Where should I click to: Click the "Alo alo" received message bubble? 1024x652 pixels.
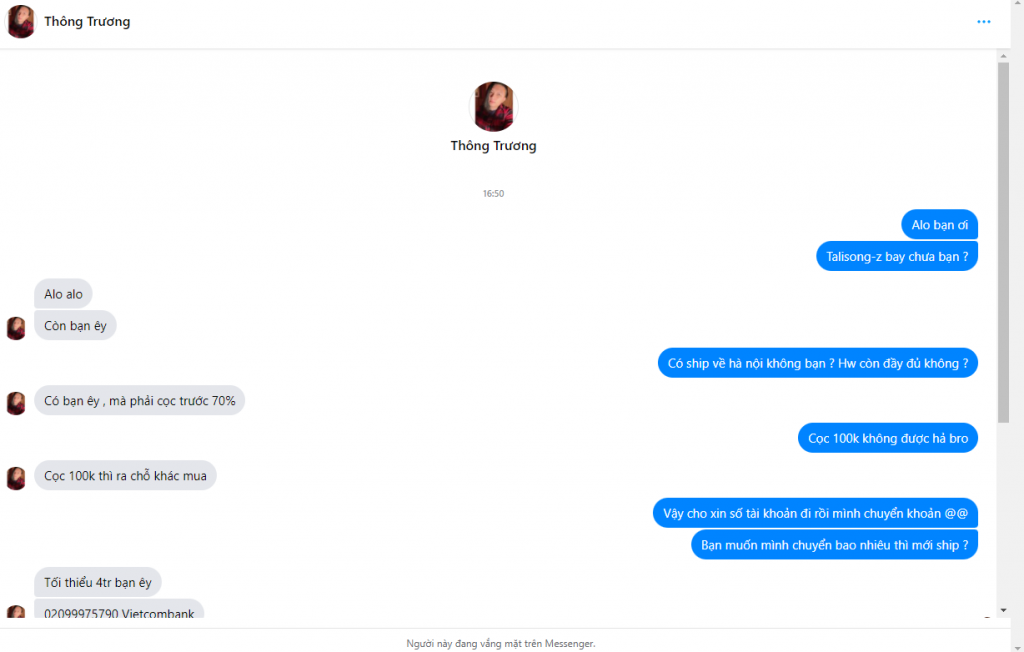click(63, 294)
